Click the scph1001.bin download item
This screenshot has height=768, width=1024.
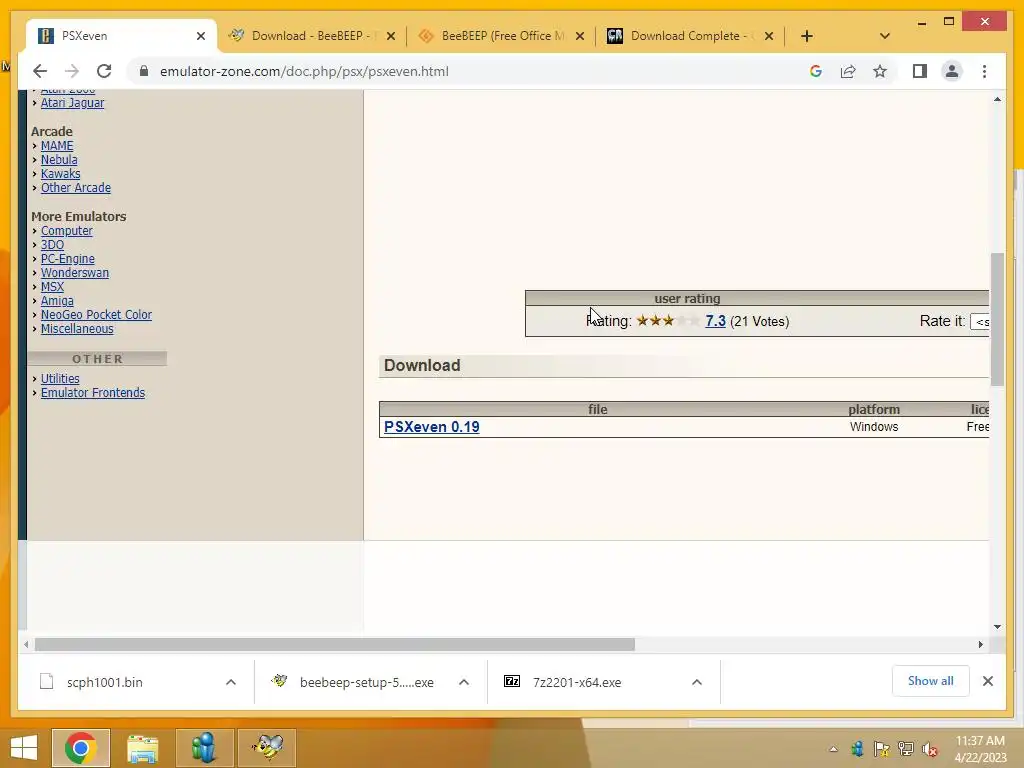104,682
